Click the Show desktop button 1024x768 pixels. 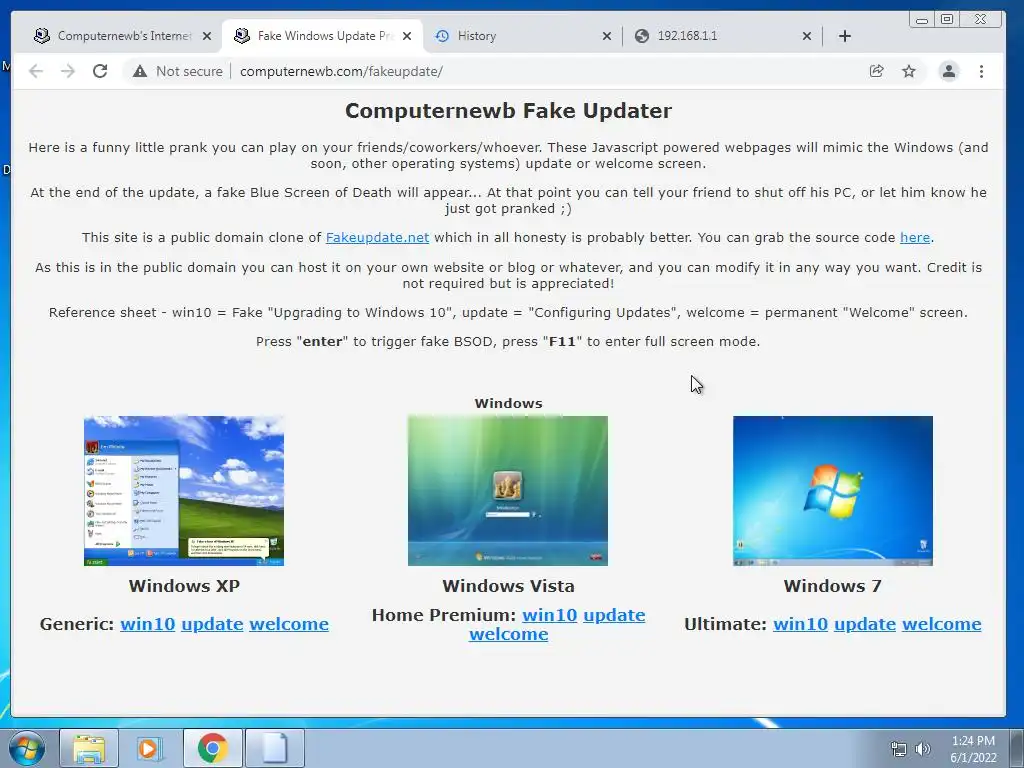coord(1017,748)
